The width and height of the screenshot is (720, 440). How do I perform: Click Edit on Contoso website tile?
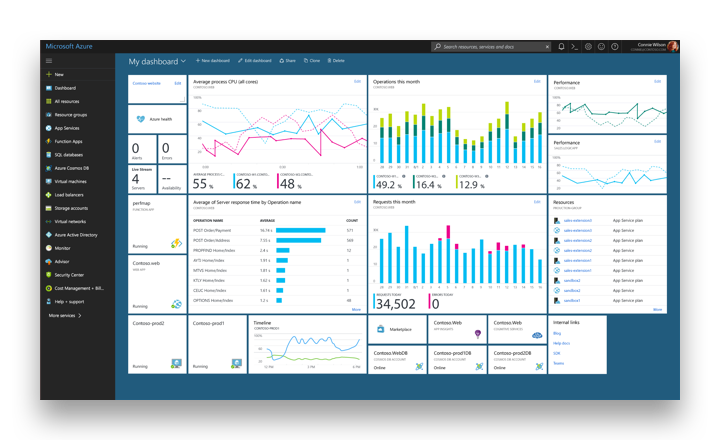click(x=178, y=83)
